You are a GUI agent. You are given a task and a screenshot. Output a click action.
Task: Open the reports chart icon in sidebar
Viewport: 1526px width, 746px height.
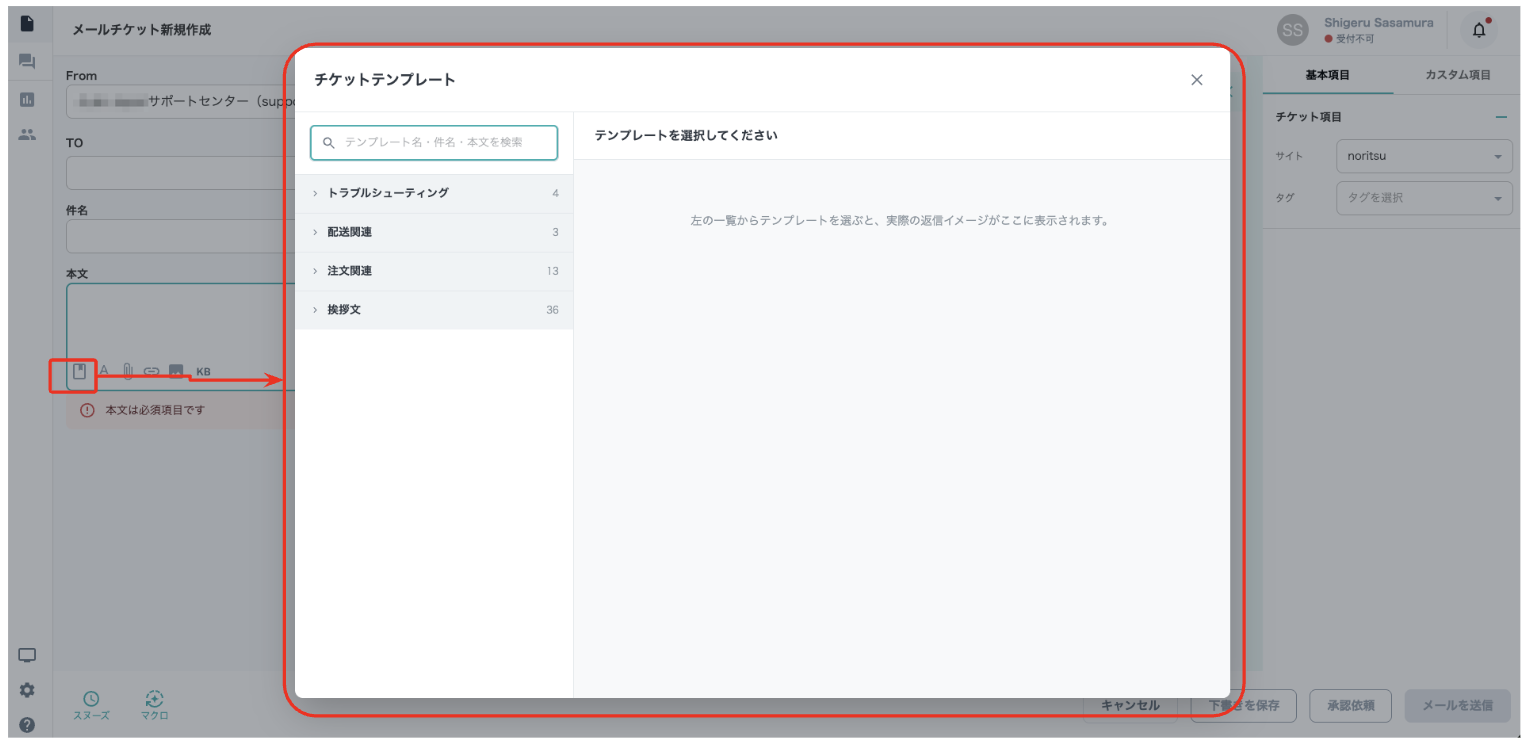(27, 99)
